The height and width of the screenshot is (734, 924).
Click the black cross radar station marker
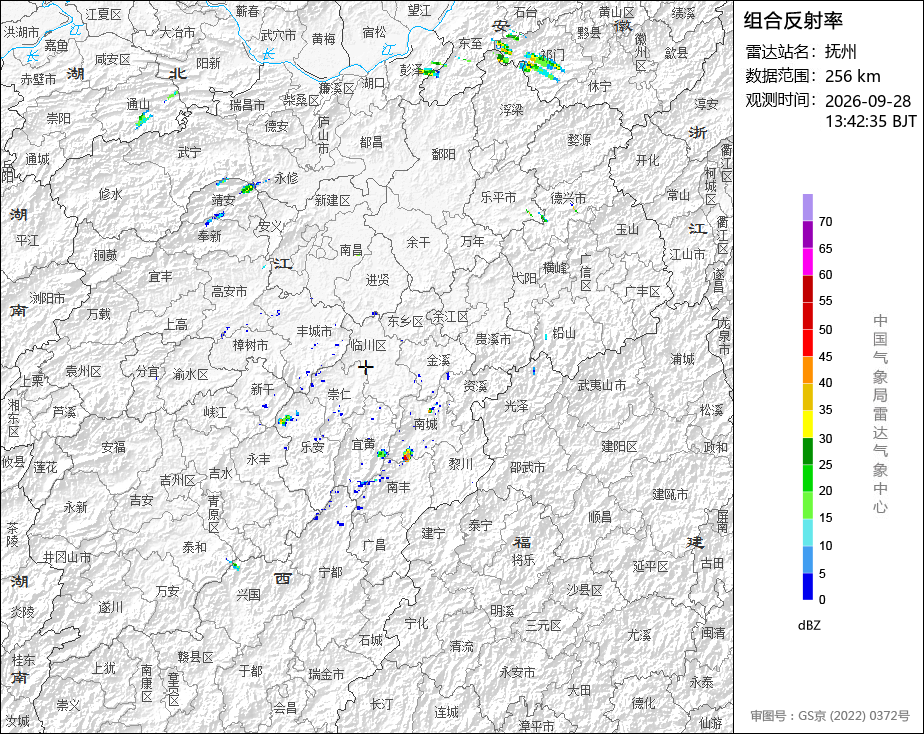pos(366,368)
